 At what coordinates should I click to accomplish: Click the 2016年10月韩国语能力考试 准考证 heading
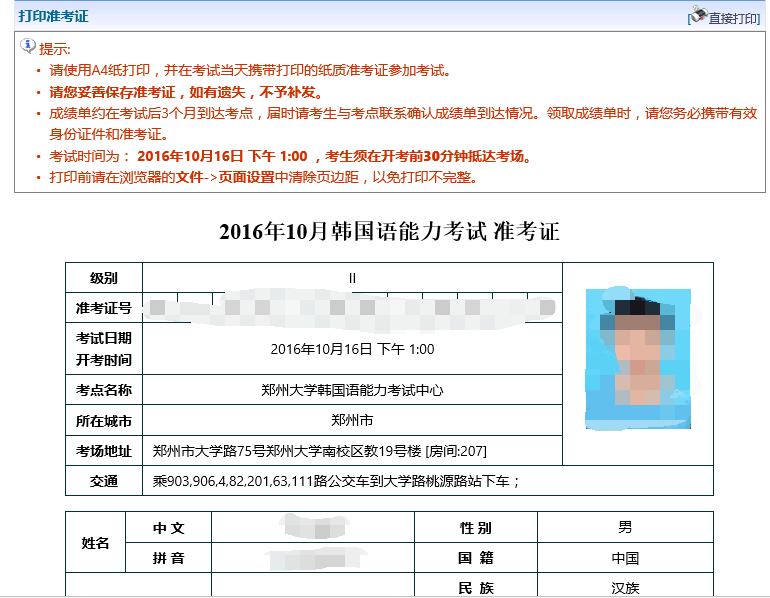389,232
